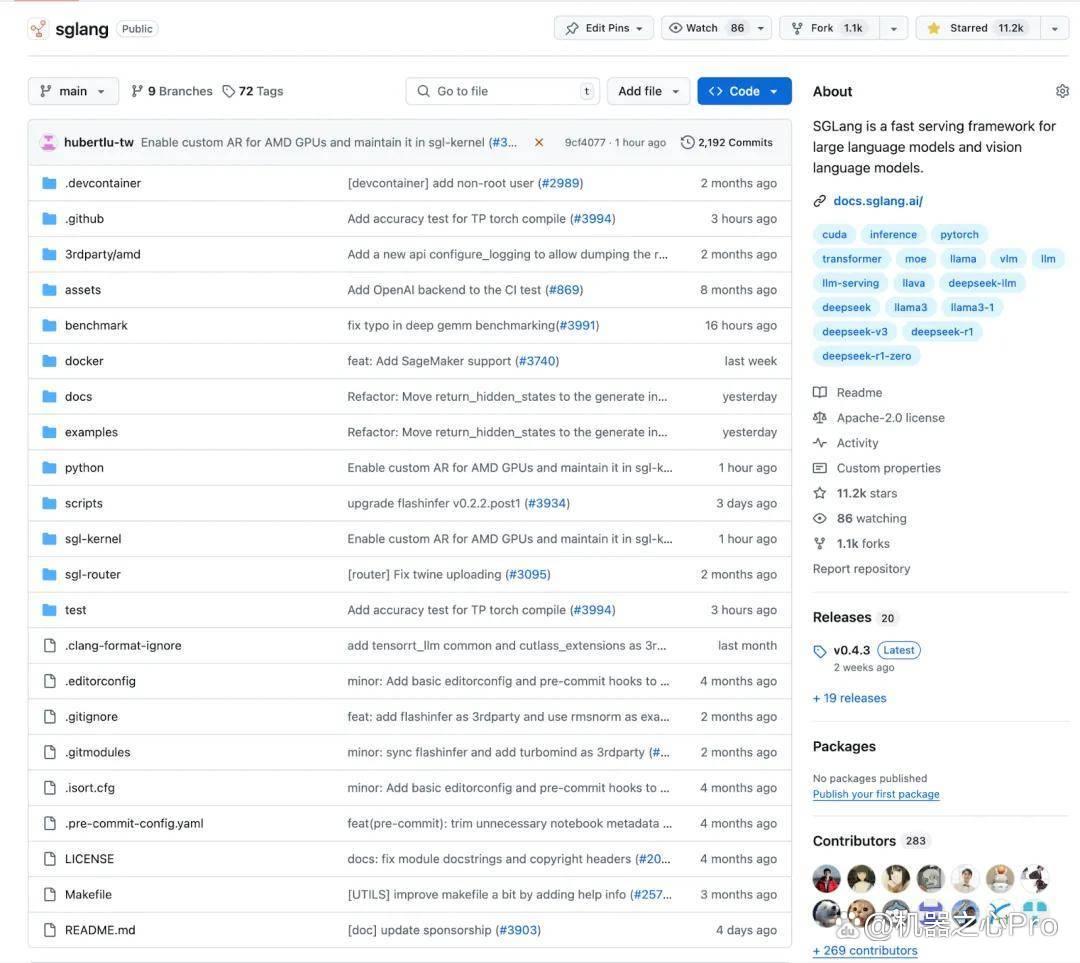Open hubertlu-tw author avatar
This screenshot has width=1080, height=963.
point(48,143)
